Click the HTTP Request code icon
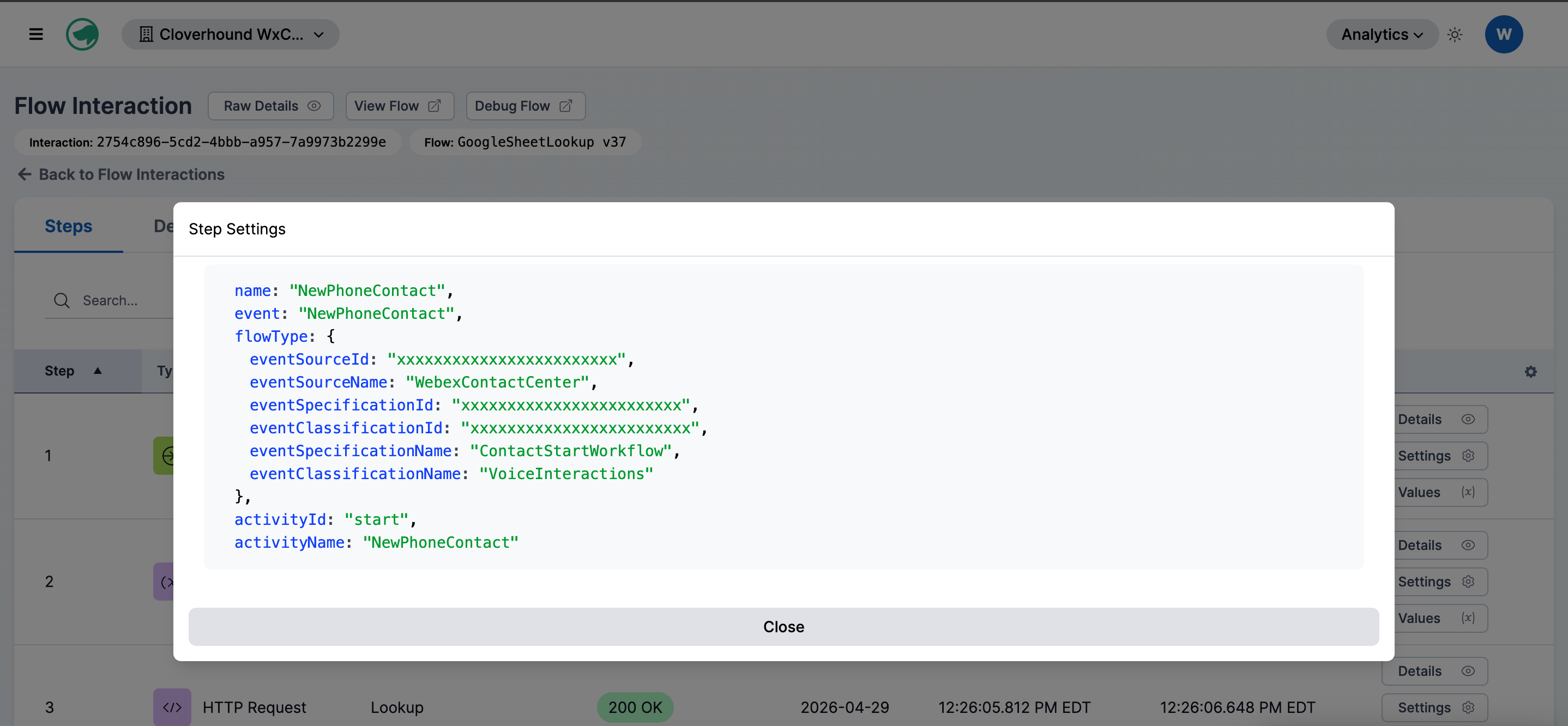Viewport: 1568px width, 726px height. [x=172, y=707]
